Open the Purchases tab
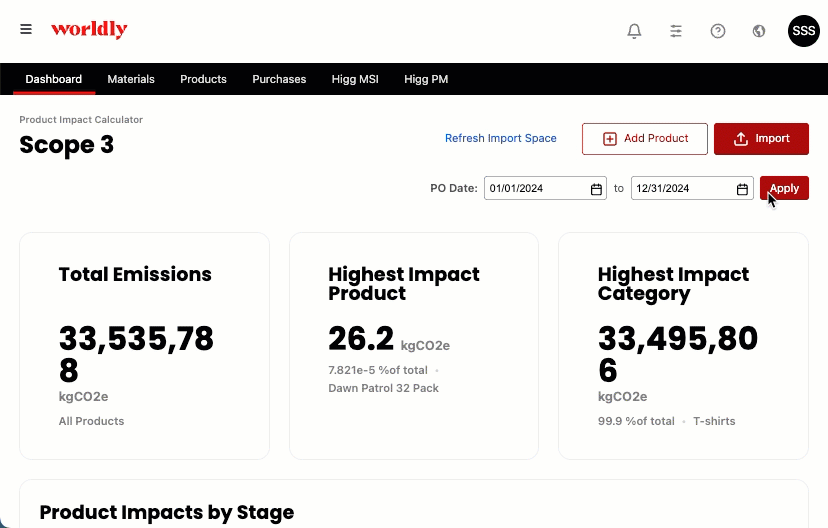This screenshot has width=828, height=528. point(279,79)
